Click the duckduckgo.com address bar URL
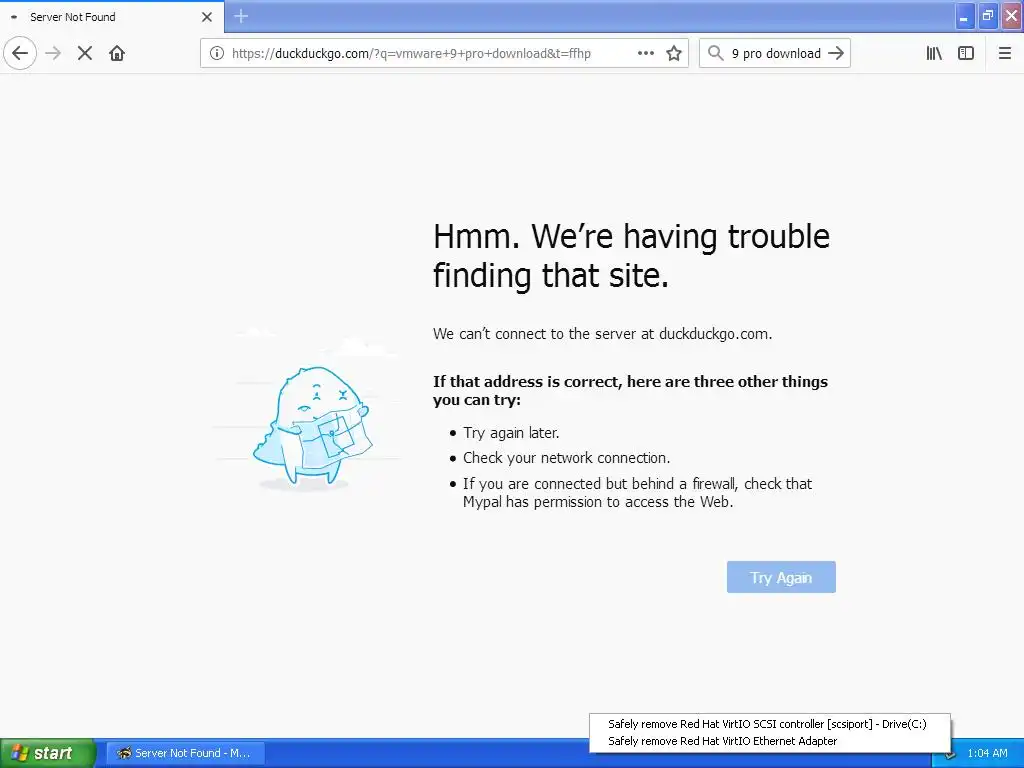This screenshot has height=768, width=1024. 411,54
